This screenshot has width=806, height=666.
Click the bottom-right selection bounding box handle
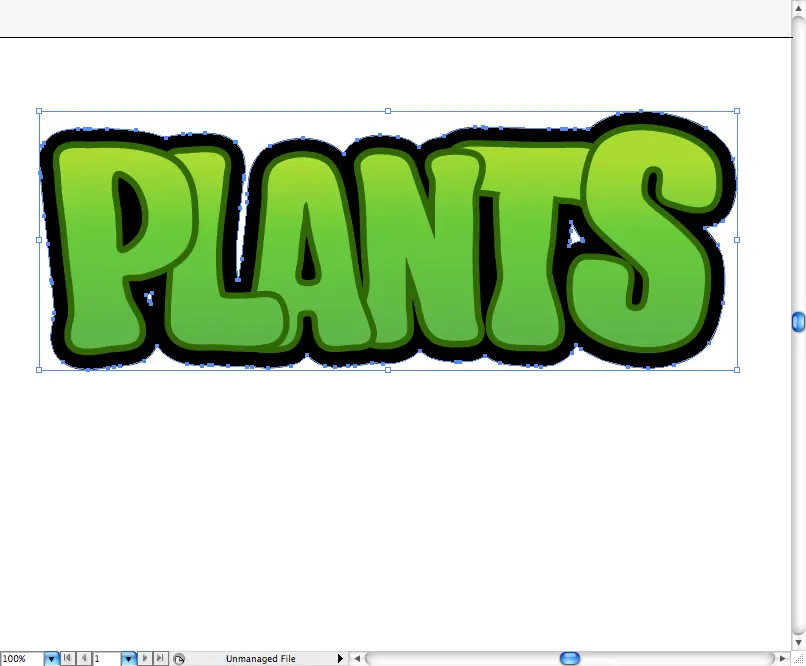[x=737, y=370]
